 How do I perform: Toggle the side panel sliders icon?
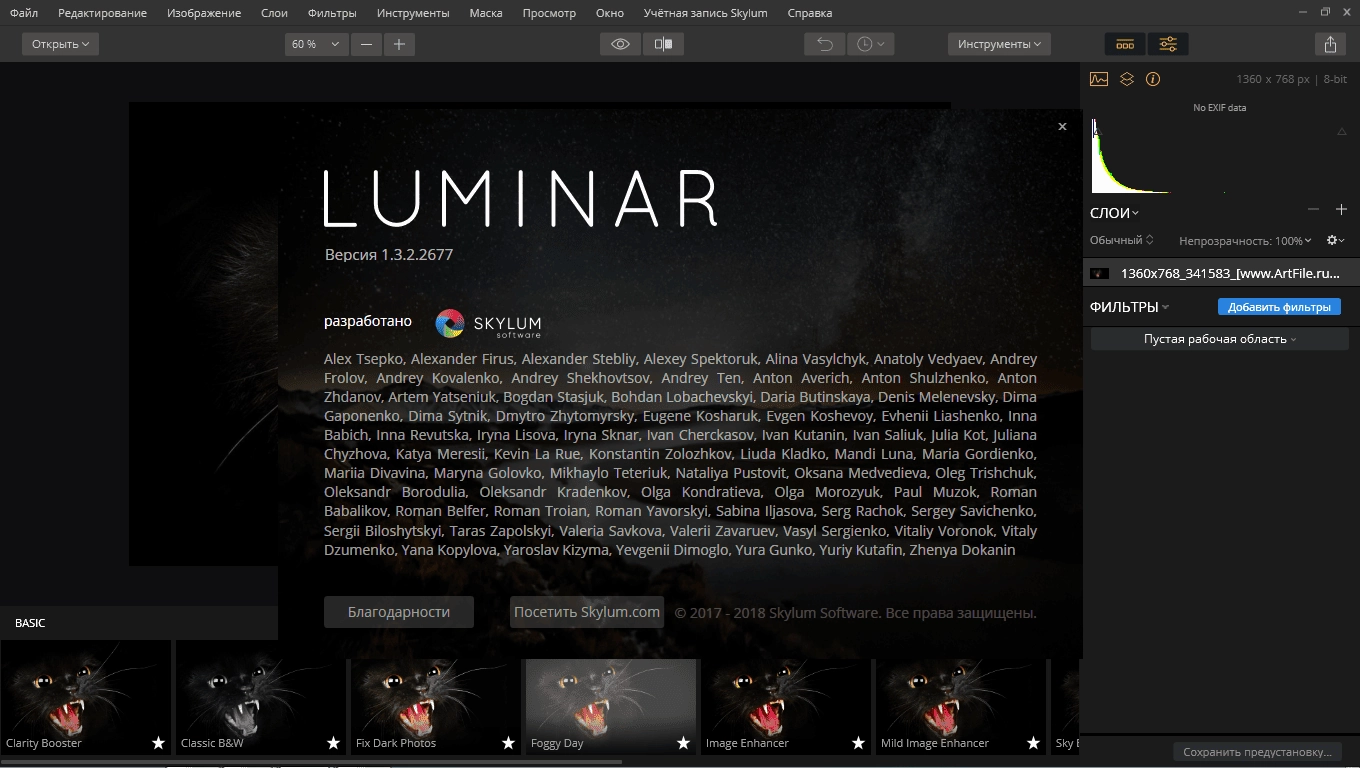(x=1167, y=44)
